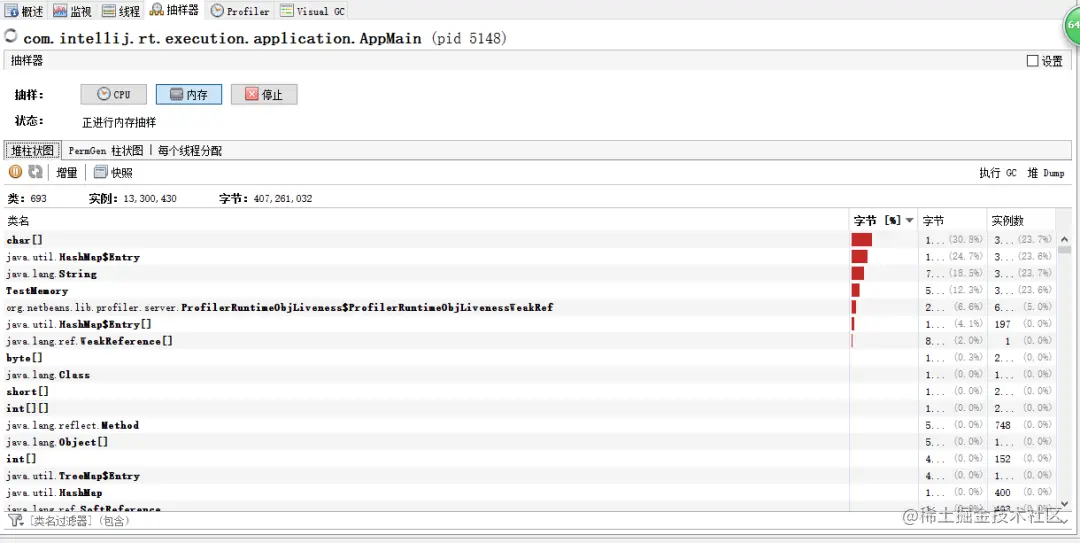Viewport: 1080px width, 543px height.
Task: Select the TestMemory class row
Action: [529, 291]
